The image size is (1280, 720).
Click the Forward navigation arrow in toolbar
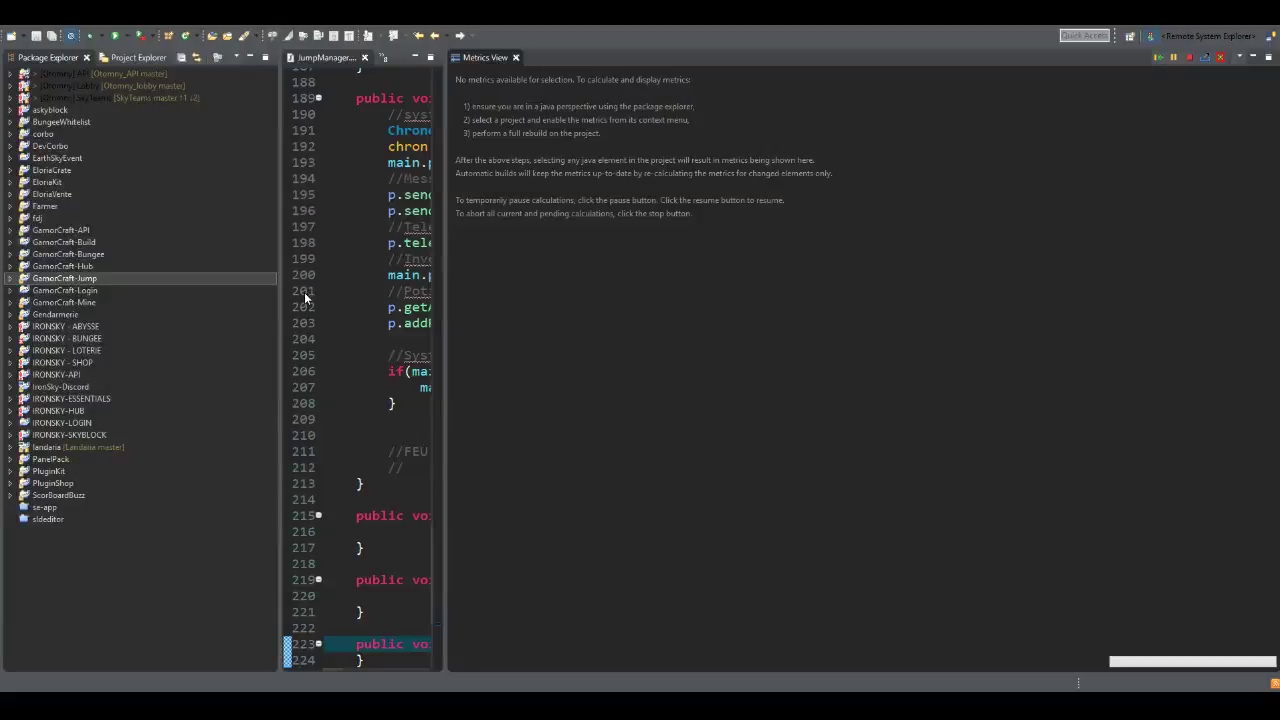pyautogui.click(x=459, y=36)
